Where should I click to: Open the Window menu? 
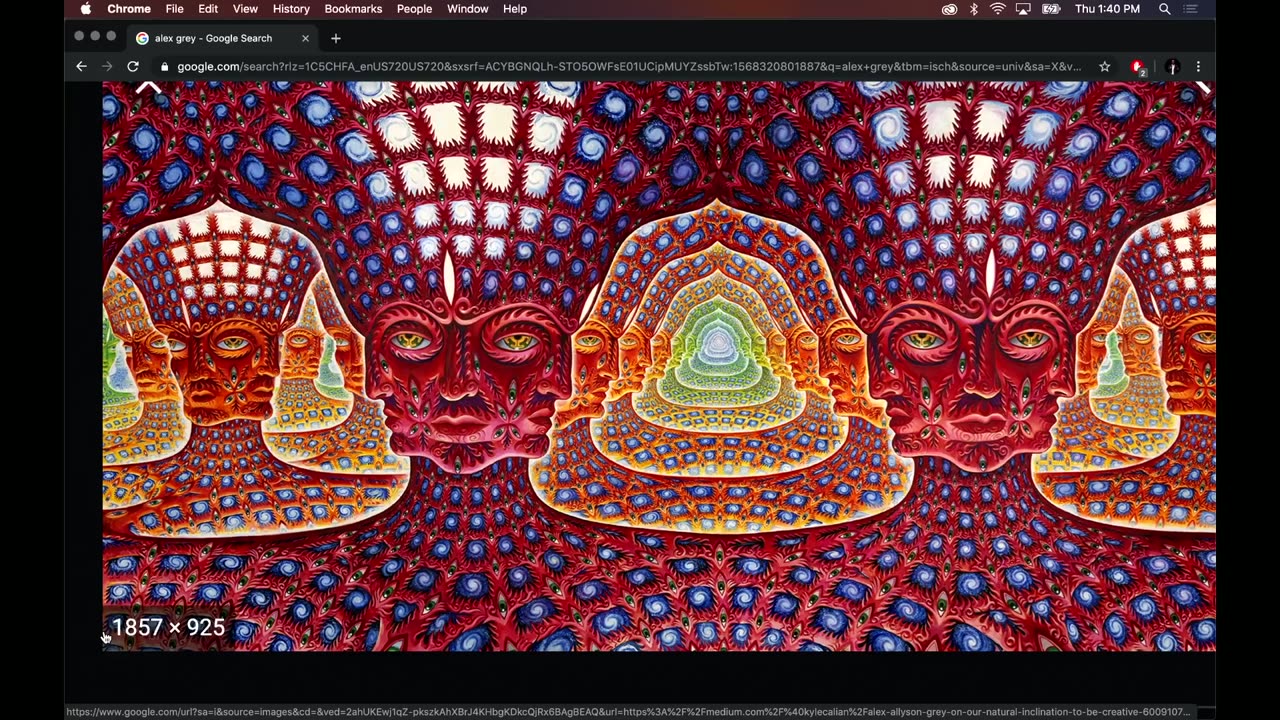click(x=467, y=9)
